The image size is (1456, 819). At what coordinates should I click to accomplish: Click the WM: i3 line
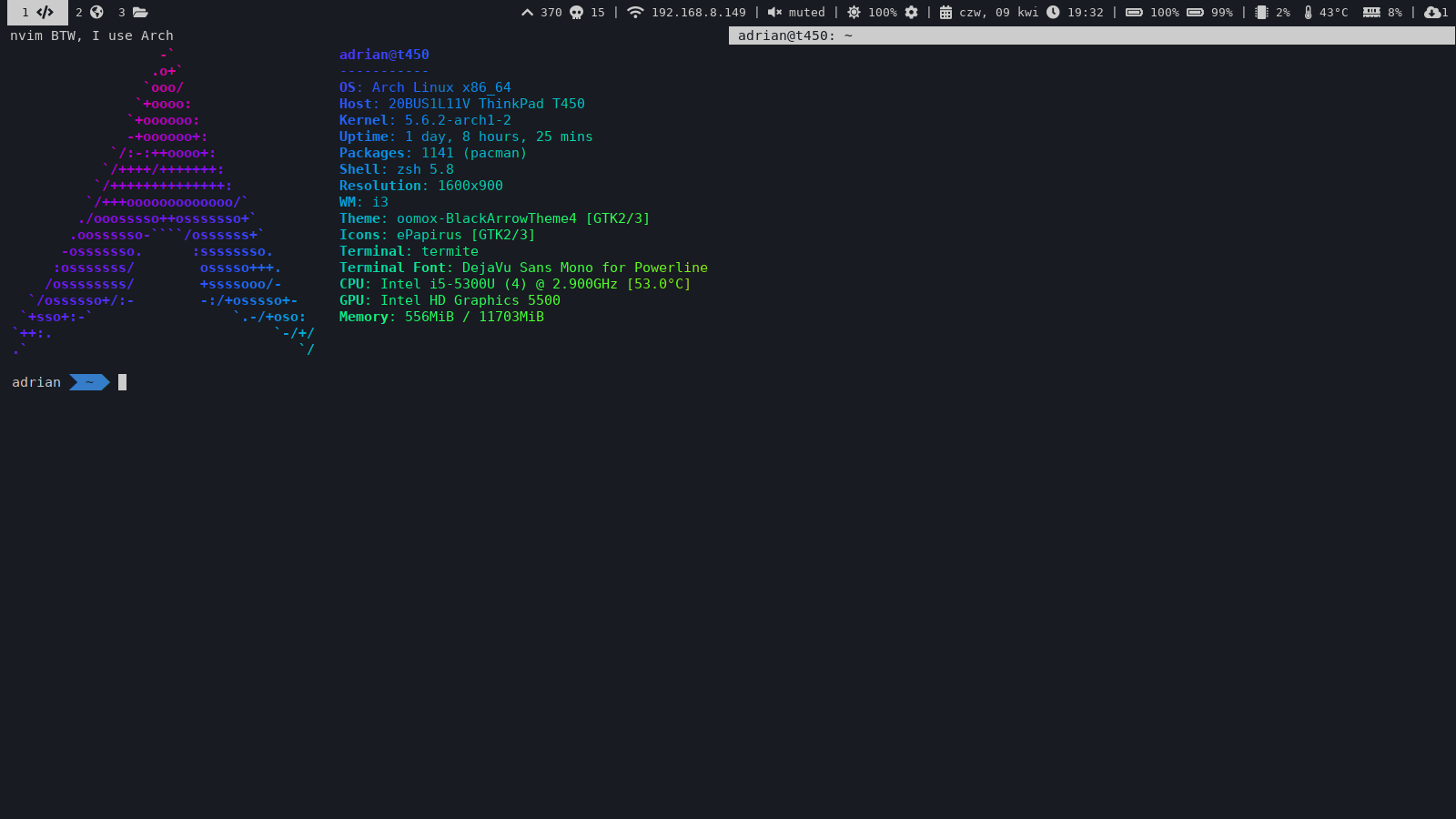[x=364, y=202]
